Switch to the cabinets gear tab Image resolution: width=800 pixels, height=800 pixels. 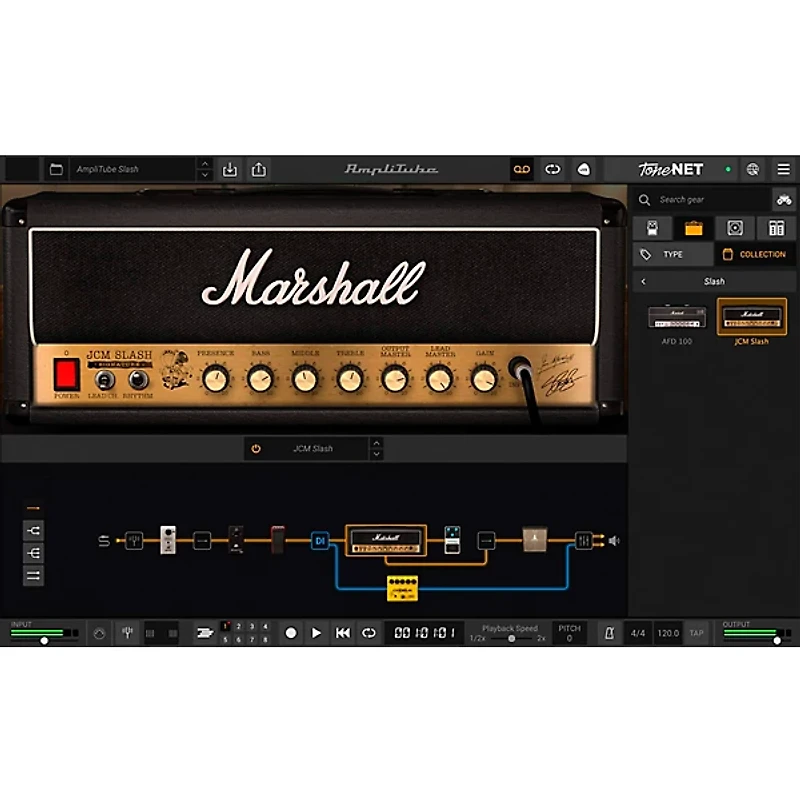click(735, 228)
